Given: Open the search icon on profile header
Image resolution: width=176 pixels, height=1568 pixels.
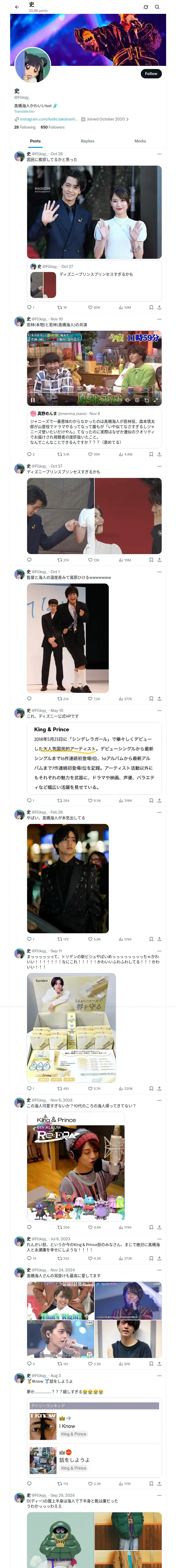Looking at the screenshot, I should point(157,7).
